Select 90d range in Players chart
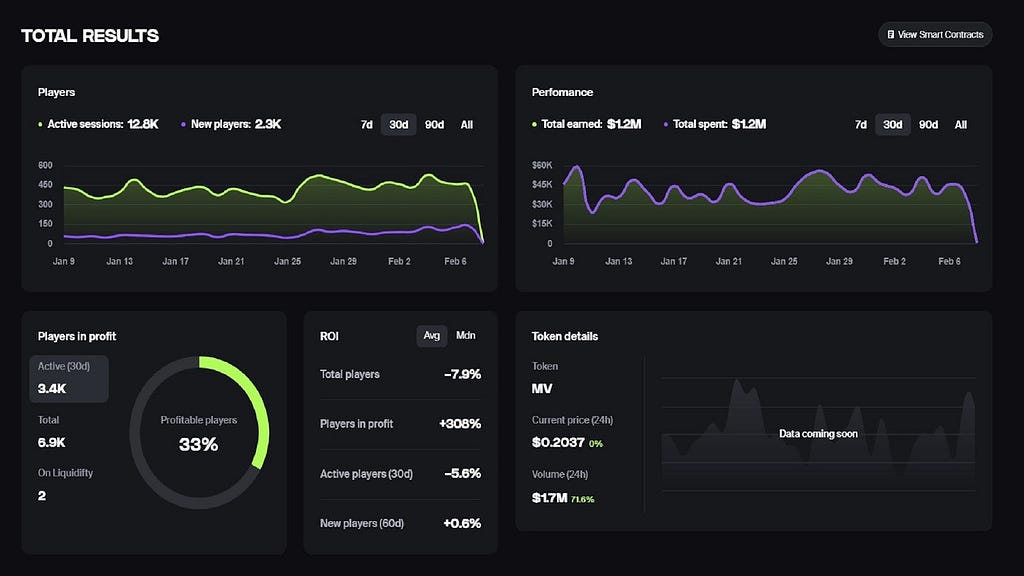 point(434,124)
